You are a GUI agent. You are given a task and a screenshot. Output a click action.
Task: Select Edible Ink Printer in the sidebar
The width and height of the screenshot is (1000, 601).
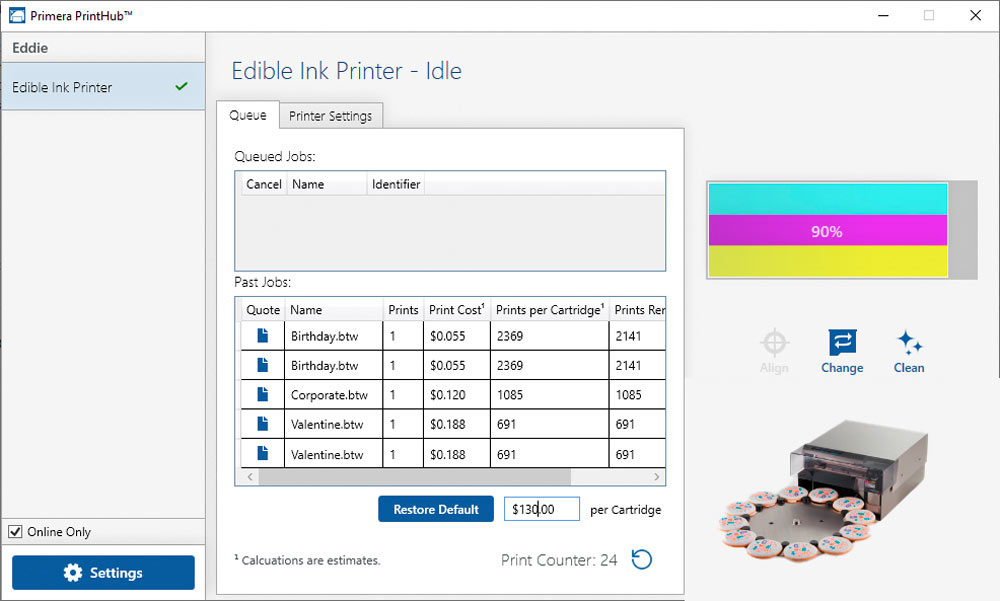pyautogui.click(x=103, y=87)
